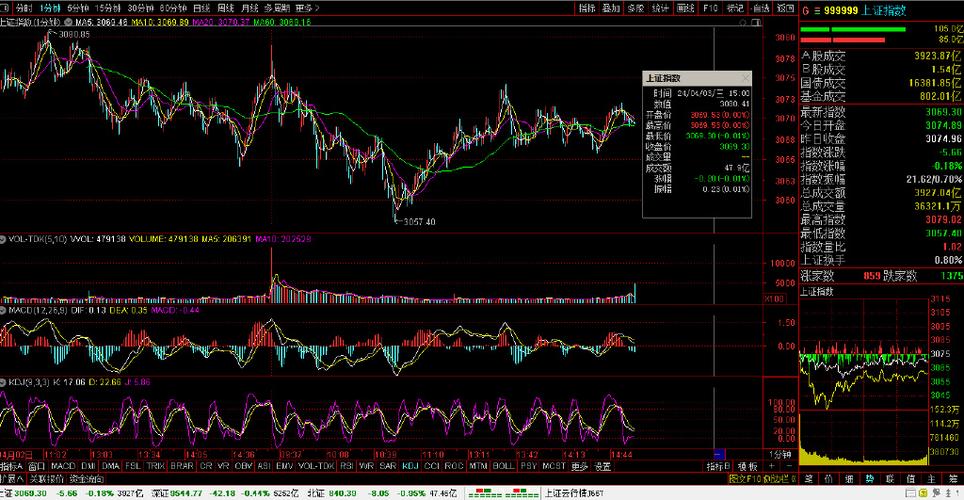Open the 更多 periods dropdown

[x=306, y=8]
